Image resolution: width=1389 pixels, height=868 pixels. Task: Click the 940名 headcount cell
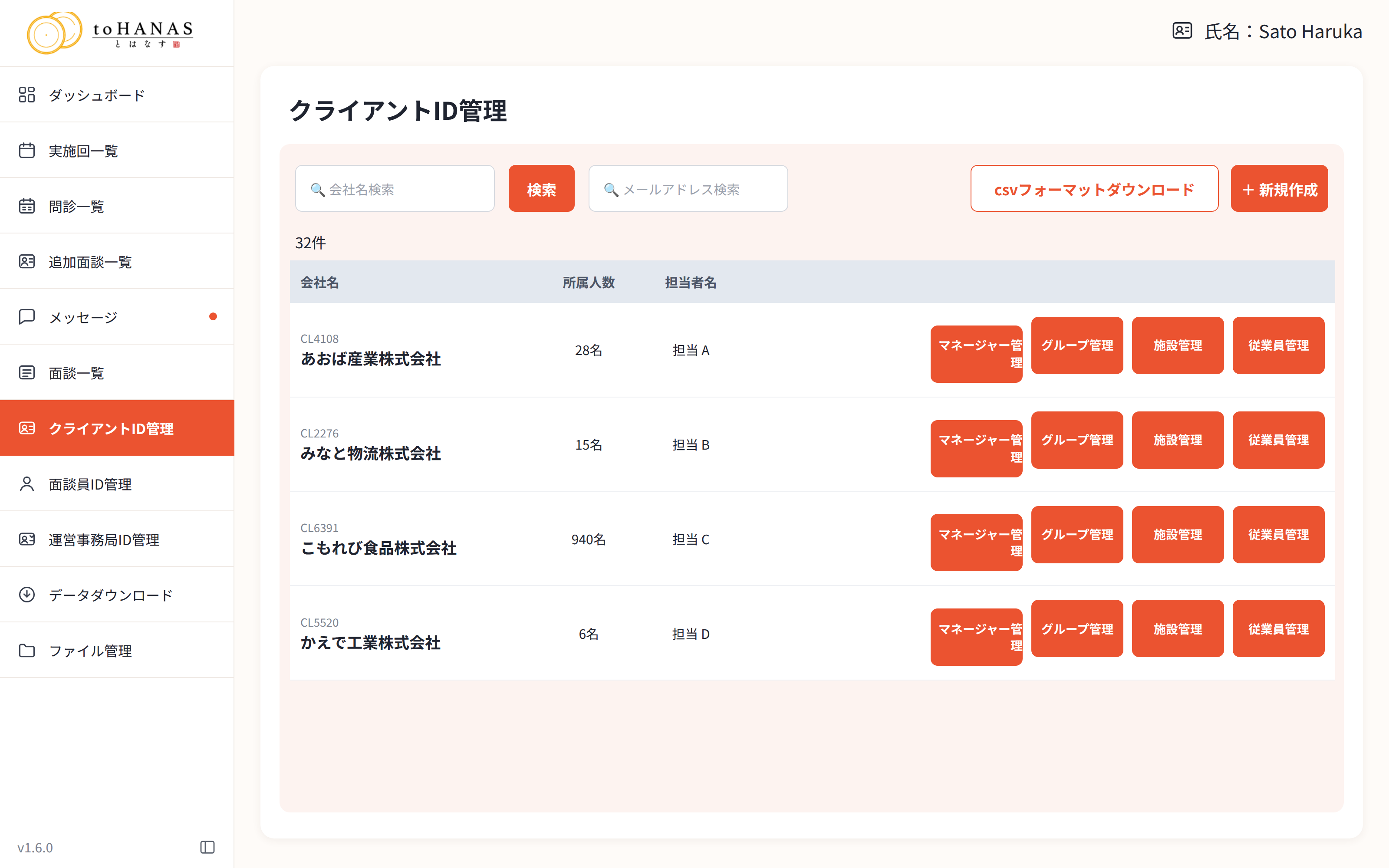588,539
